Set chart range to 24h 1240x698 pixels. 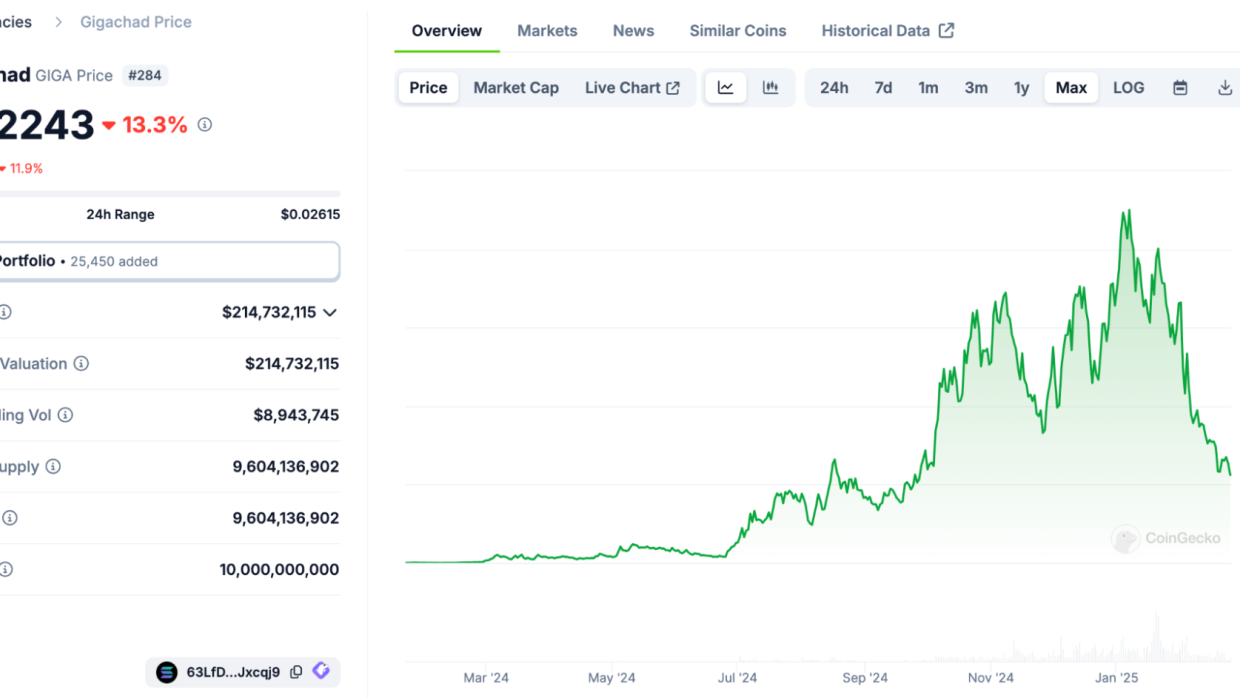(x=834, y=88)
